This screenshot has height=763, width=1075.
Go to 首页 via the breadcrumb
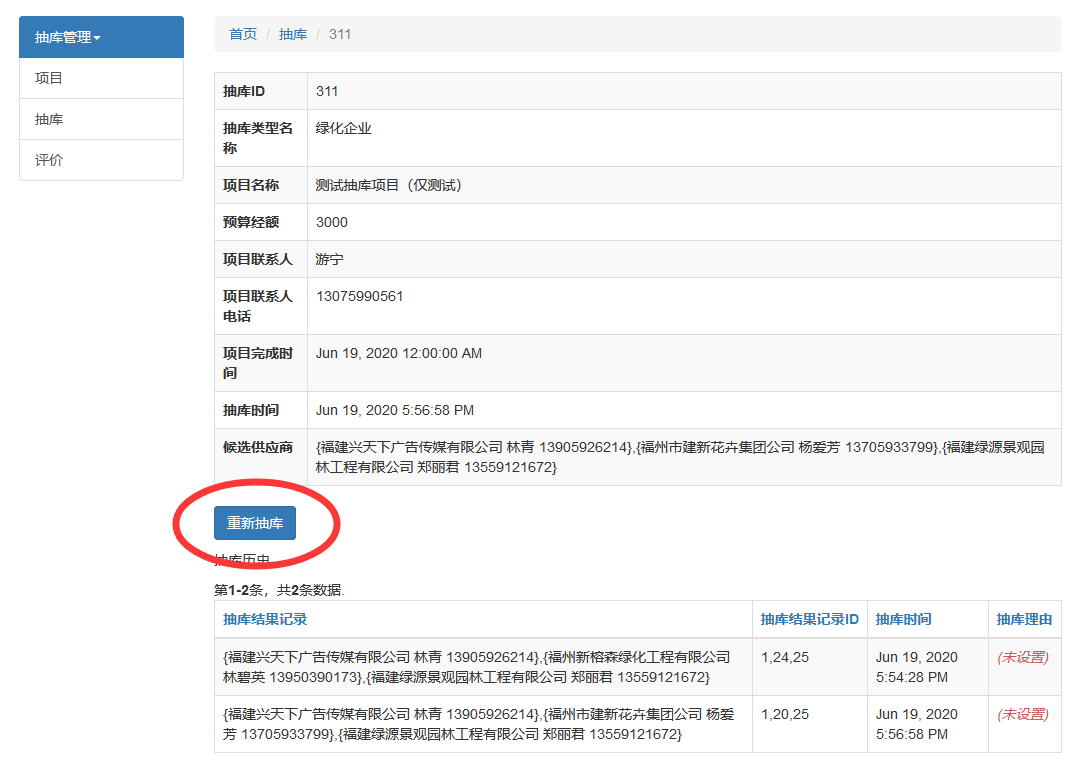(243, 34)
